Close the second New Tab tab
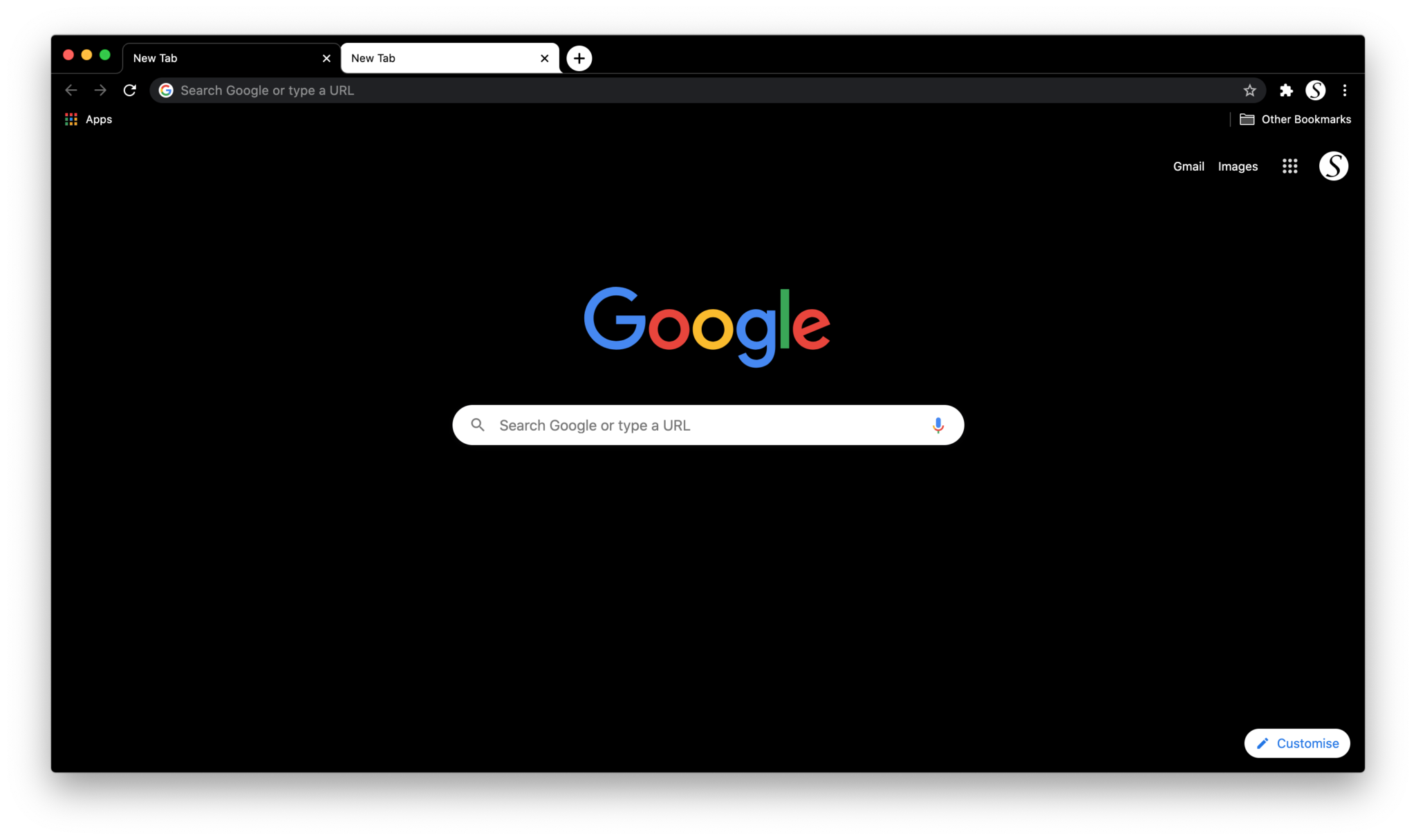1416x840 pixels. coord(544,57)
